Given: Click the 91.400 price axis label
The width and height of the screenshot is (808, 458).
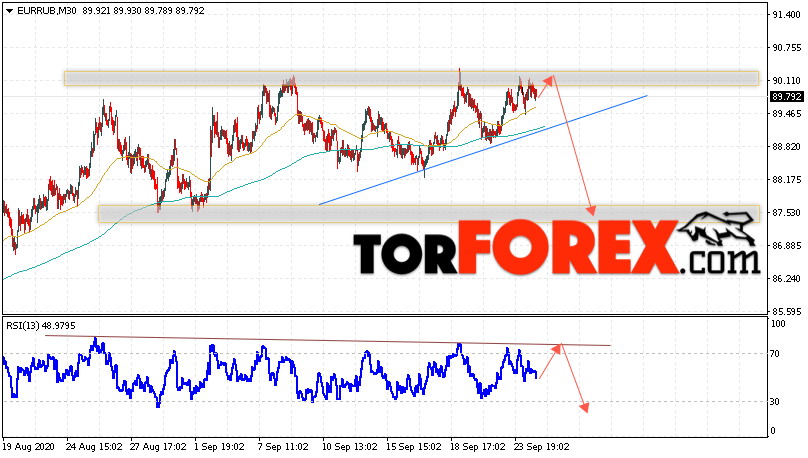Looking at the screenshot, I should (786, 15).
